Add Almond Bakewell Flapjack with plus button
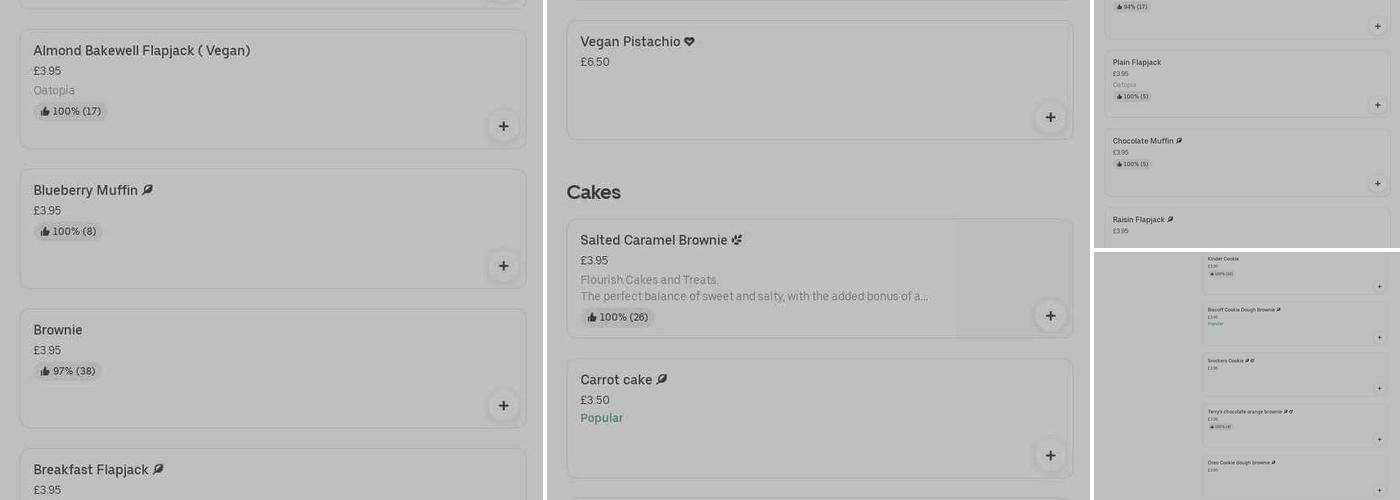1400x500 pixels. [x=503, y=126]
